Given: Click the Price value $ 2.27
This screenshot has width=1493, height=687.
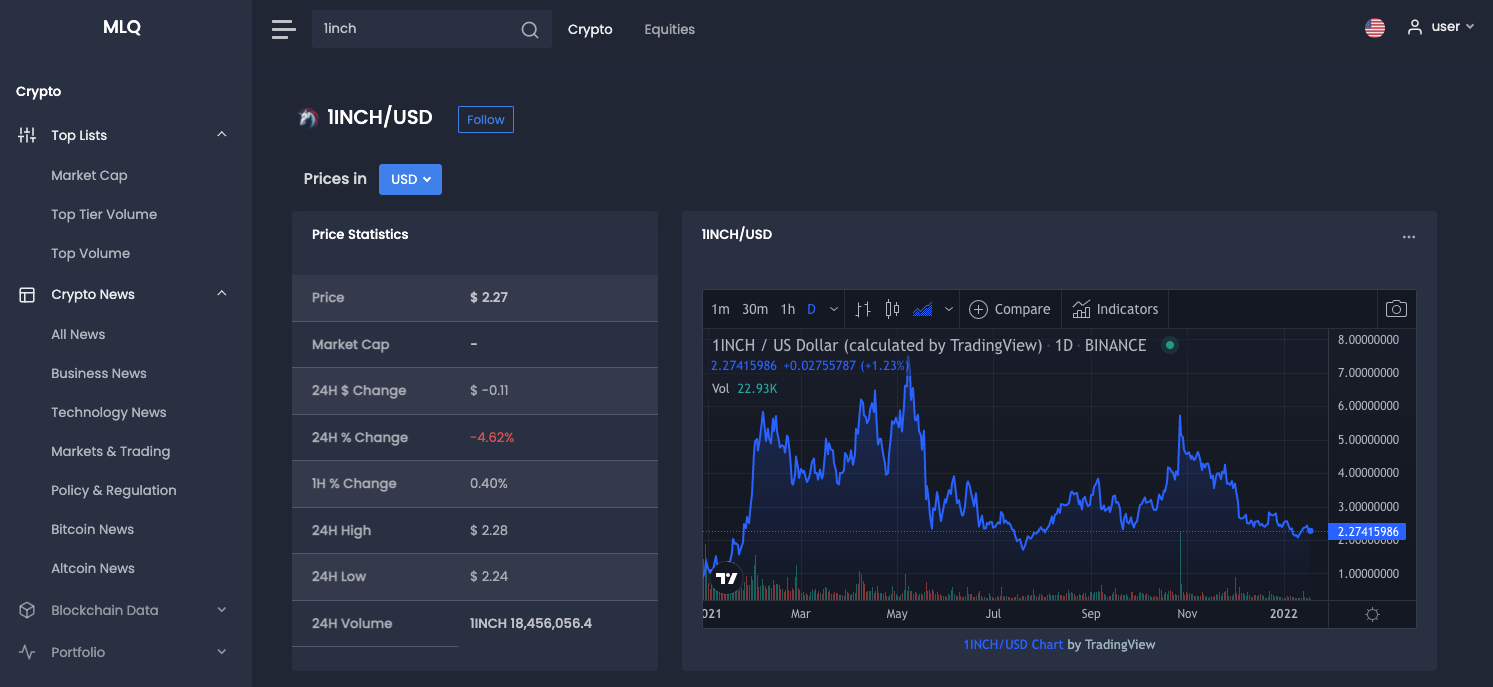Looking at the screenshot, I should 489,297.
